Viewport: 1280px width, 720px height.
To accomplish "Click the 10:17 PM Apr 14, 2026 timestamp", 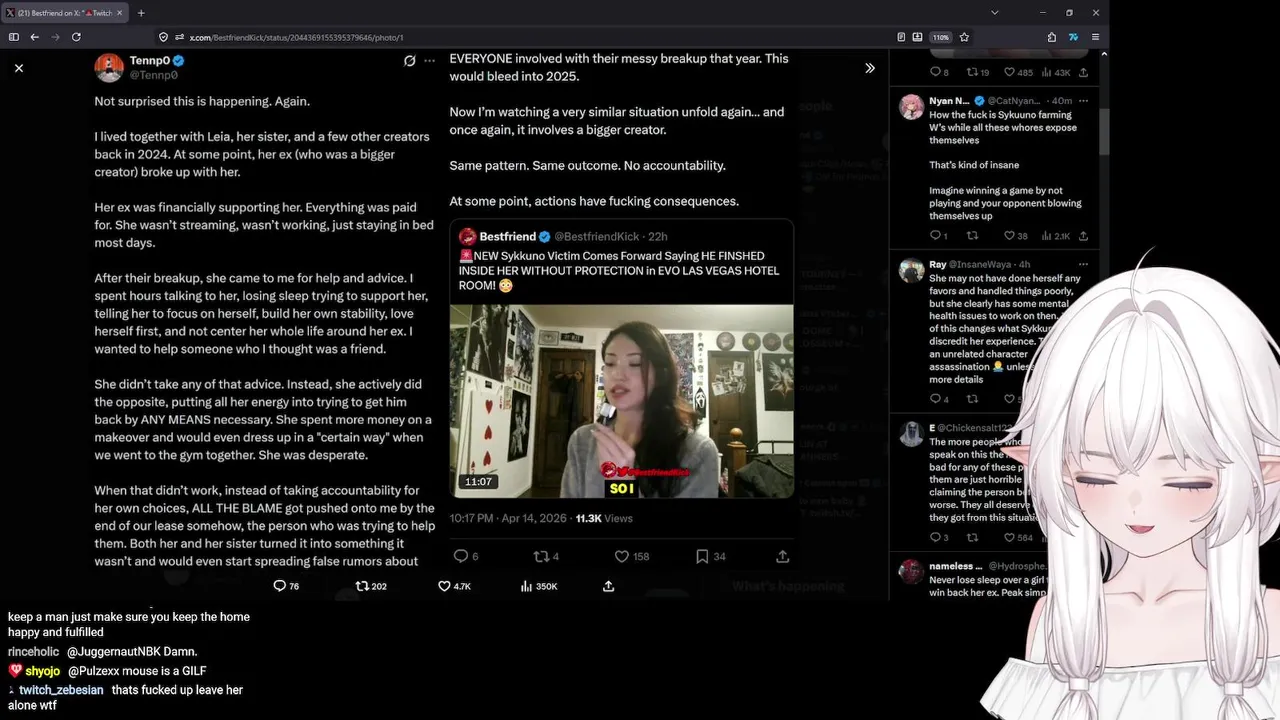I will (508, 518).
